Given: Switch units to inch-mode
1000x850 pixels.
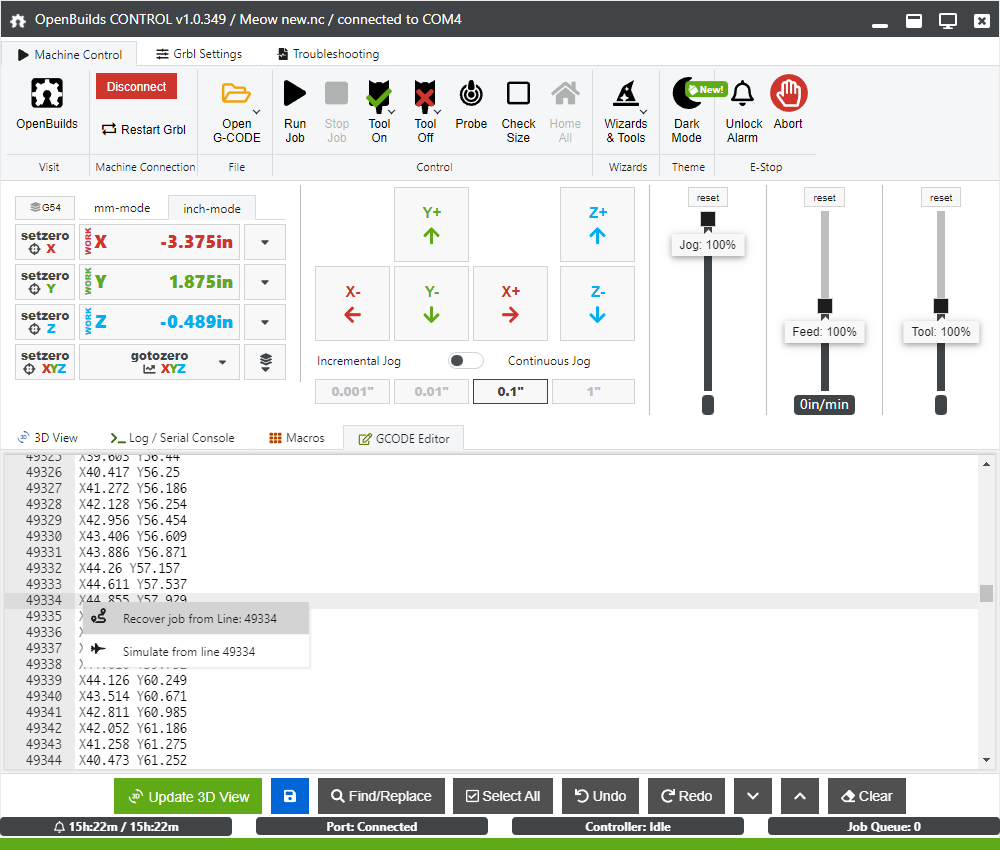Looking at the screenshot, I should pyautogui.click(x=212, y=209).
